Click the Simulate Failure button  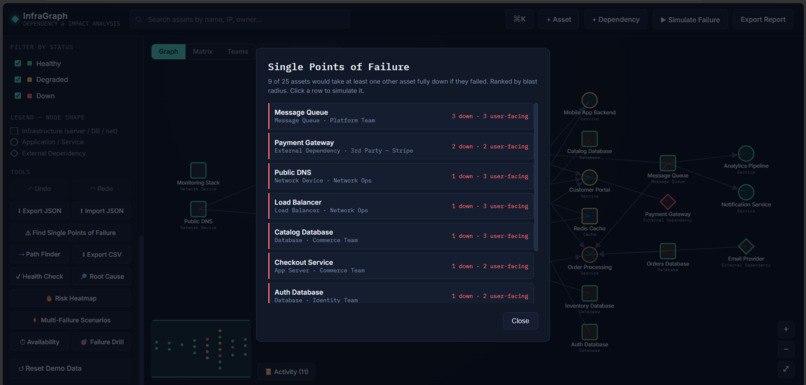click(690, 20)
